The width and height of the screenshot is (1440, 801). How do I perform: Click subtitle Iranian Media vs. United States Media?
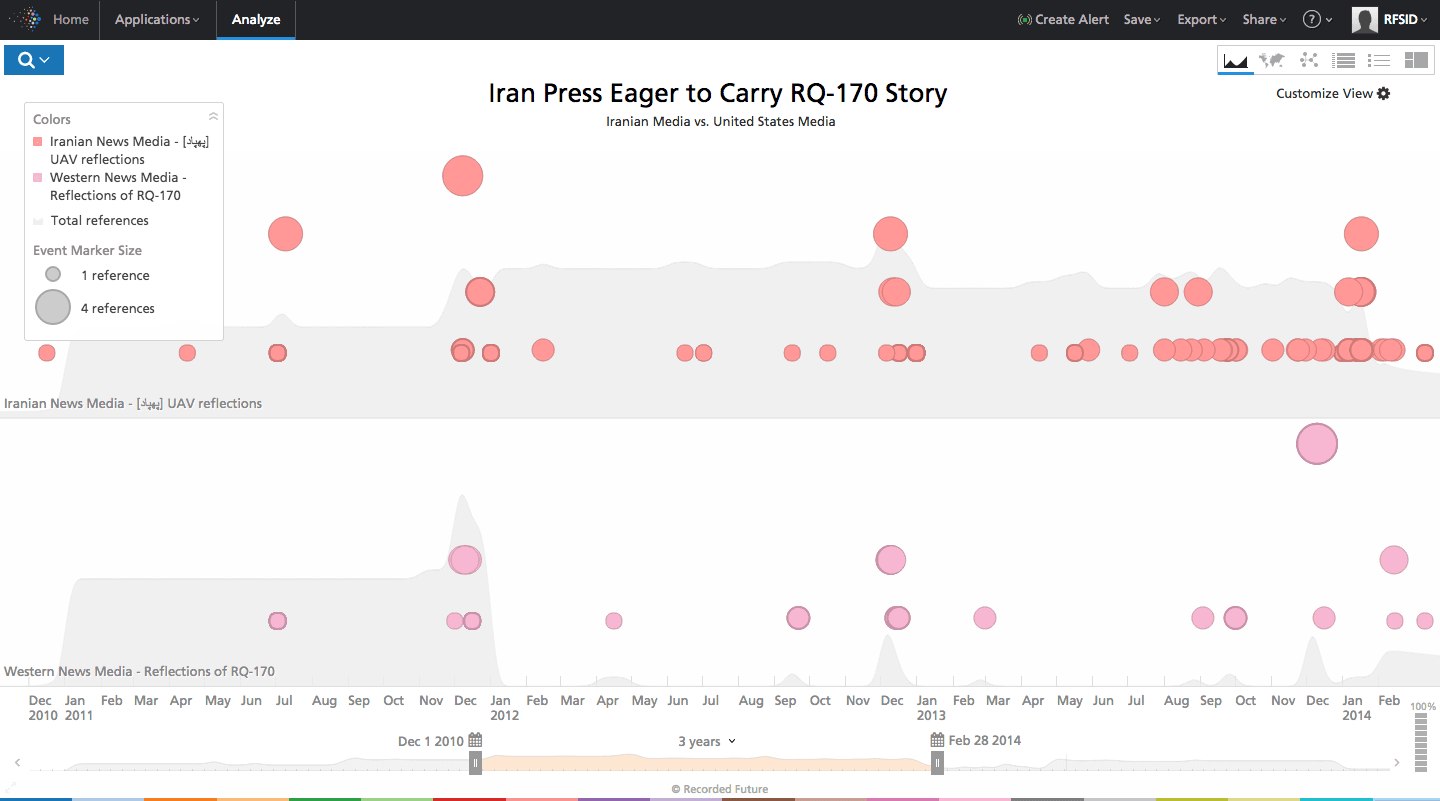tap(721, 121)
